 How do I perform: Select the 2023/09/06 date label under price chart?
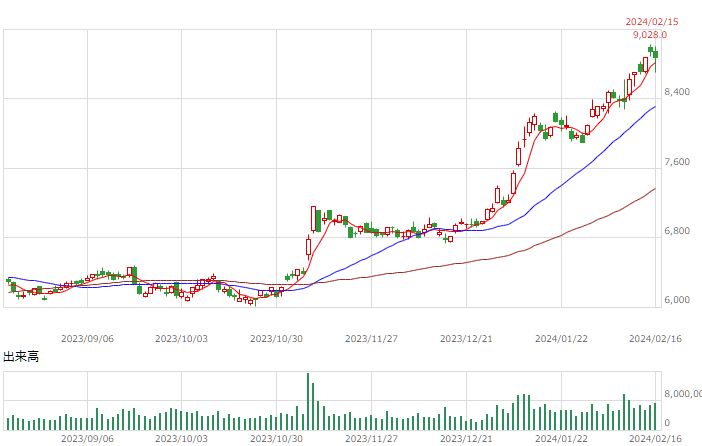[x=87, y=339]
